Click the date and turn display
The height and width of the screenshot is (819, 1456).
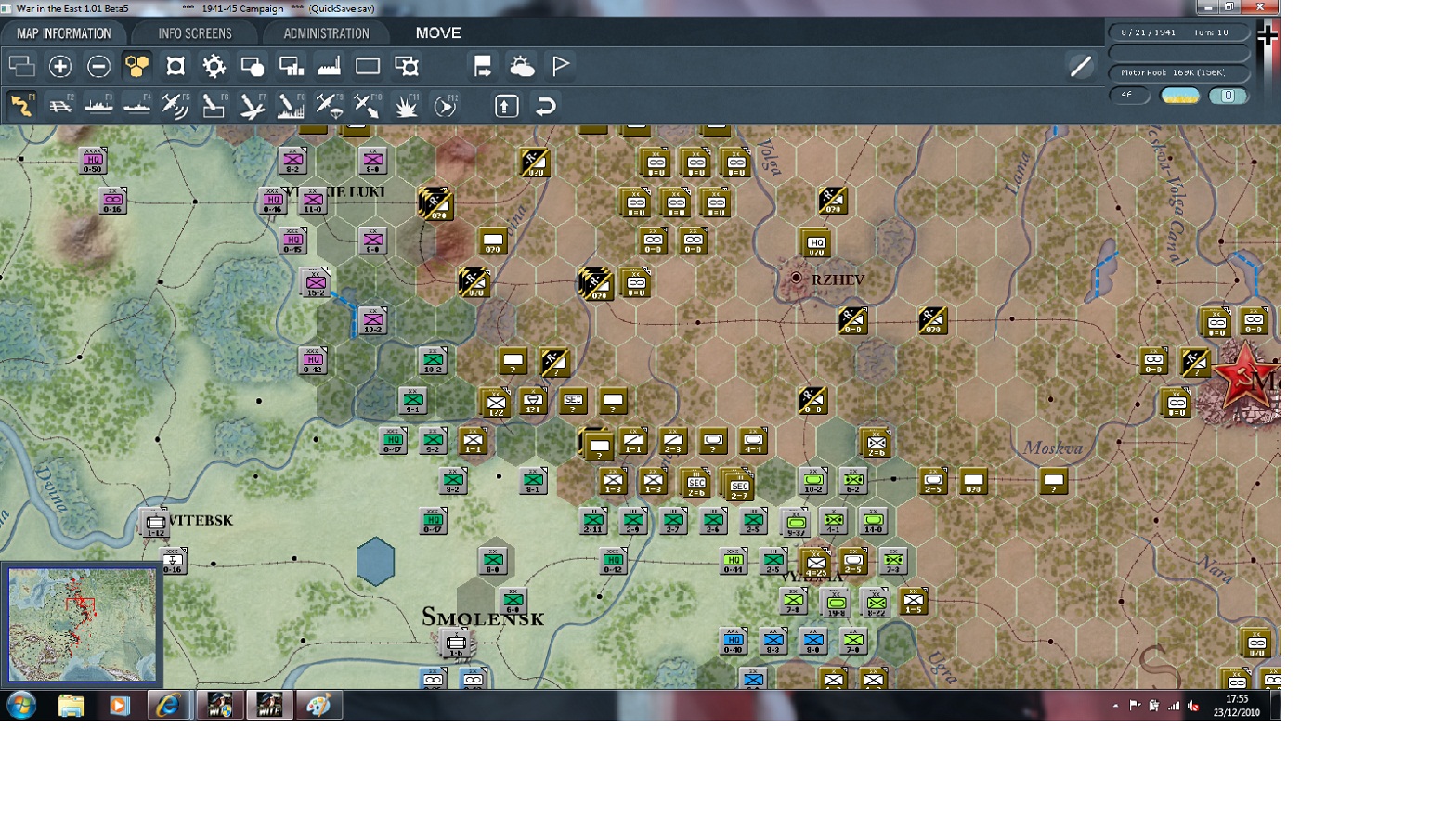[1178, 32]
